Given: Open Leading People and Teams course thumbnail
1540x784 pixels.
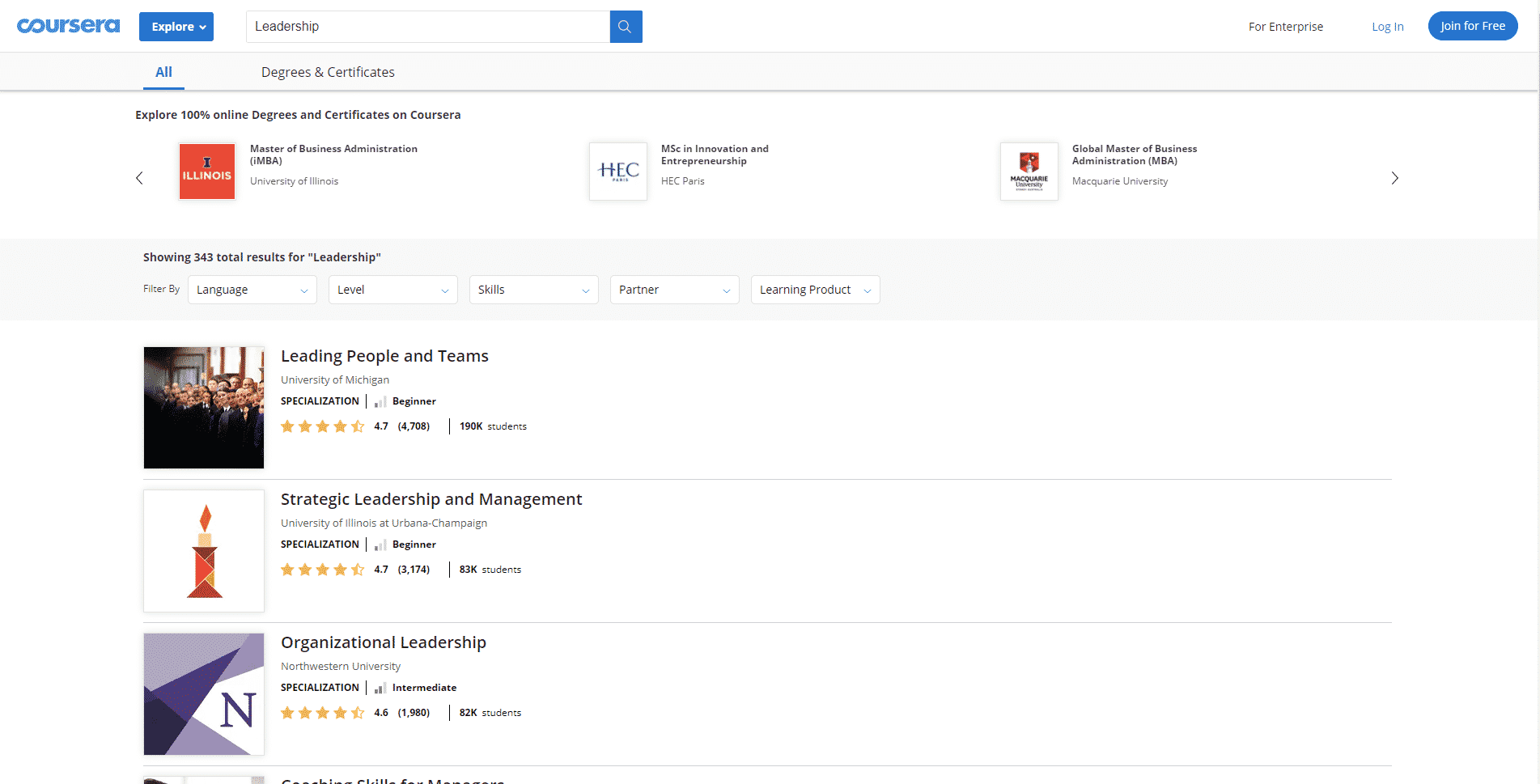Looking at the screenshot, I should click(204, 408).
